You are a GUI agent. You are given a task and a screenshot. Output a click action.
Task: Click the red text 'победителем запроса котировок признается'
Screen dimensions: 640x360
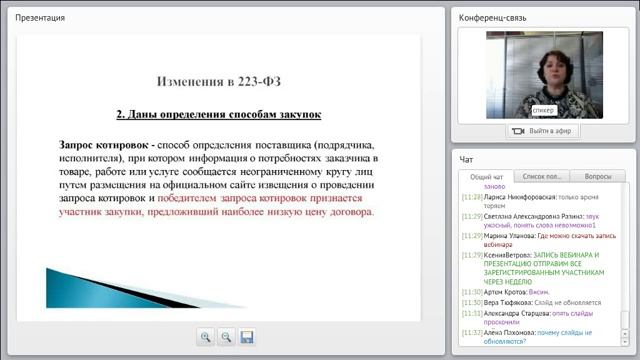(x=260, y=198)
